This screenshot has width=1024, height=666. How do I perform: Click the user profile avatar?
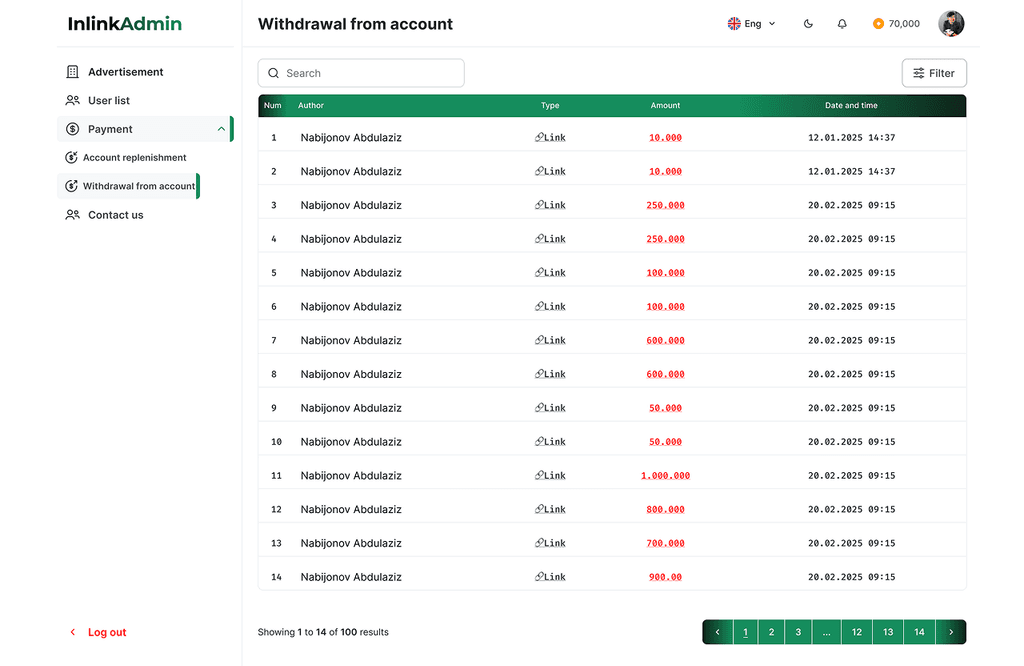pyautogui.click(x=951, y=24)
